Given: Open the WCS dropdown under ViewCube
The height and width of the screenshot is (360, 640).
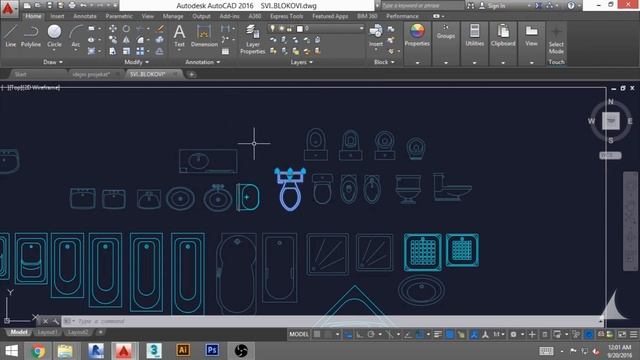Looking at the screenshot, I should (x=610, y=156).
